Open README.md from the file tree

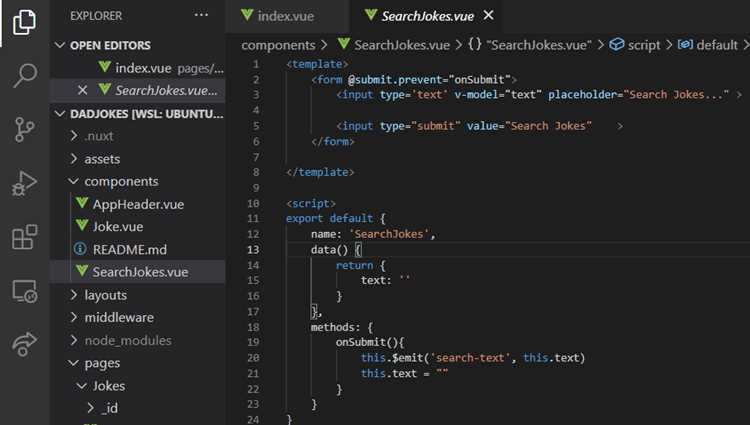(130, 249)
